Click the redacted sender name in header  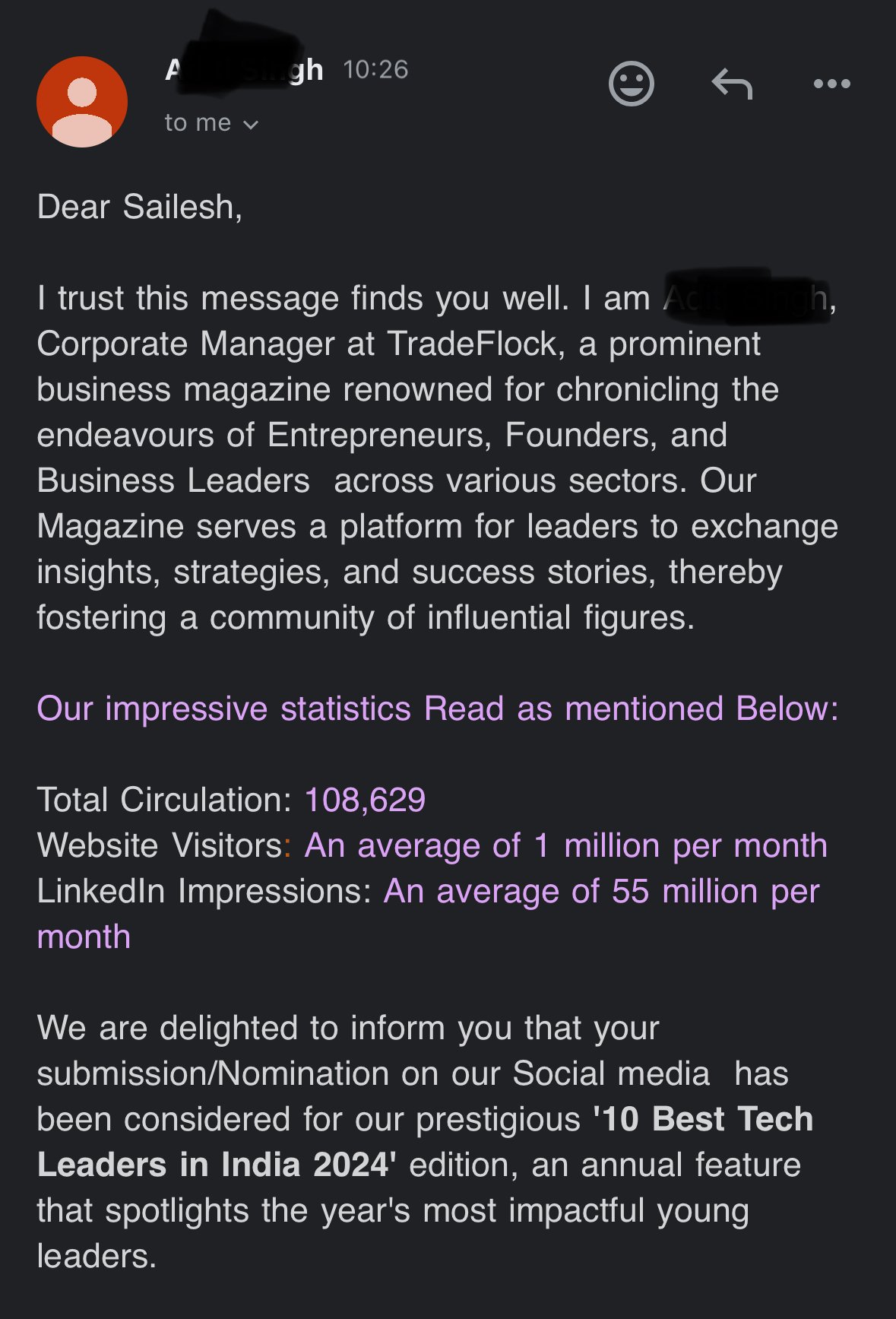click(x=243, y=70)
